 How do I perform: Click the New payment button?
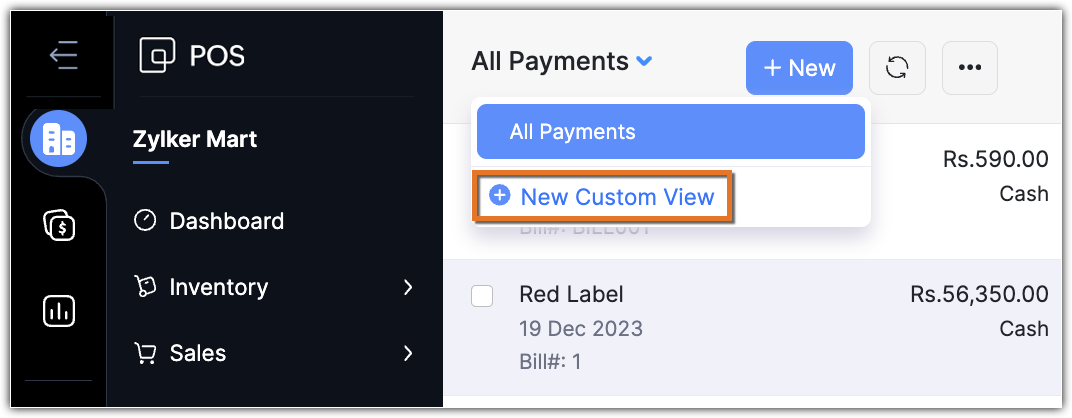(799, 68)
